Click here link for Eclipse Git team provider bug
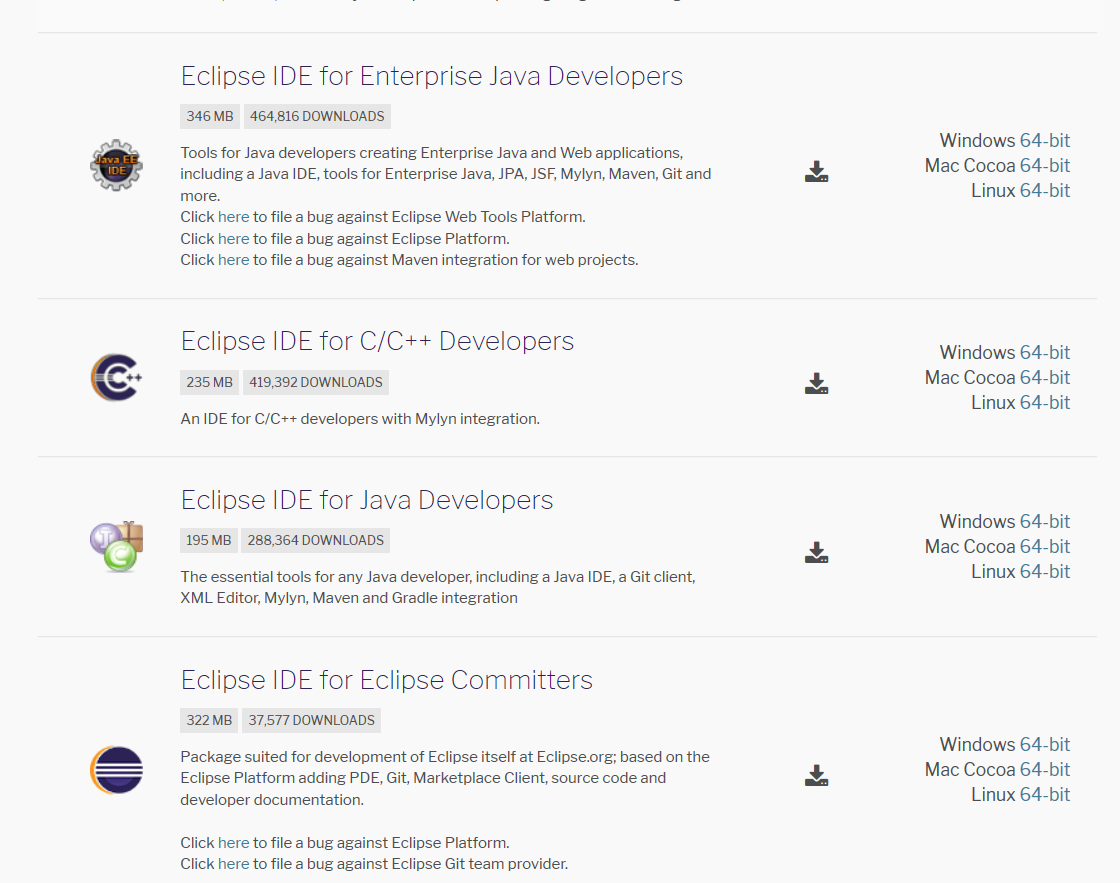 [234, 864]
